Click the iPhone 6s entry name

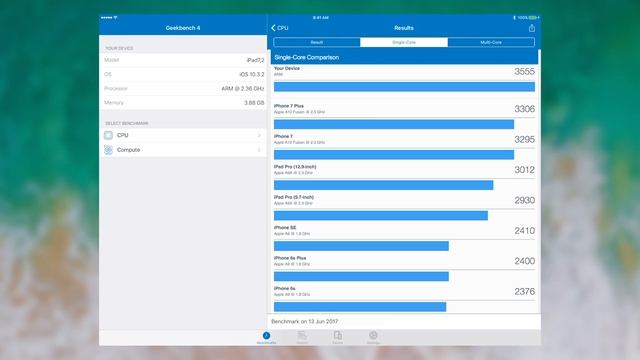click(284, 288)
